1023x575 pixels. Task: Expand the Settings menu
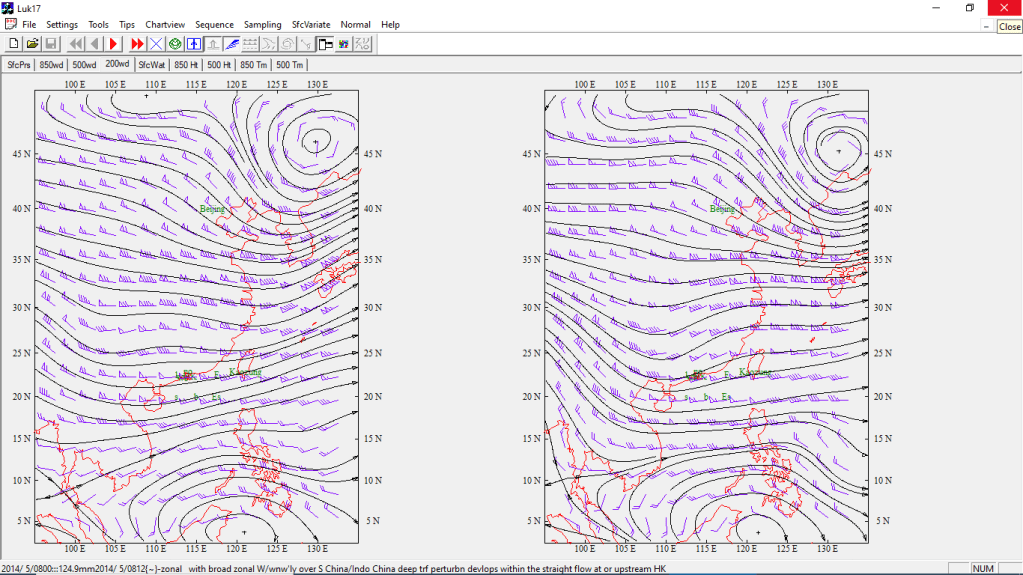[62, 24]
